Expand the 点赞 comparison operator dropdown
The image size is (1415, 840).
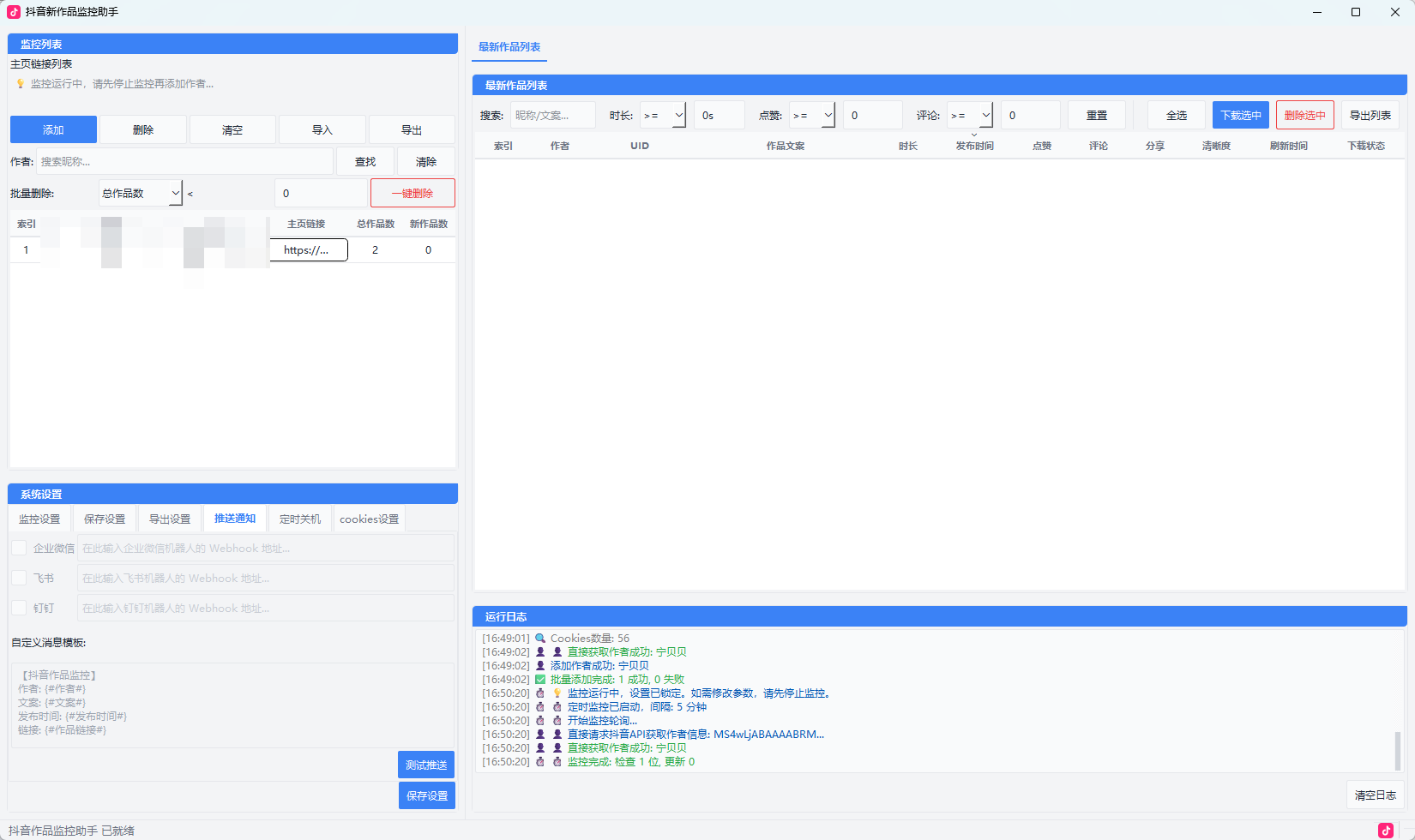pyautogui.click(x=812, y=115)
